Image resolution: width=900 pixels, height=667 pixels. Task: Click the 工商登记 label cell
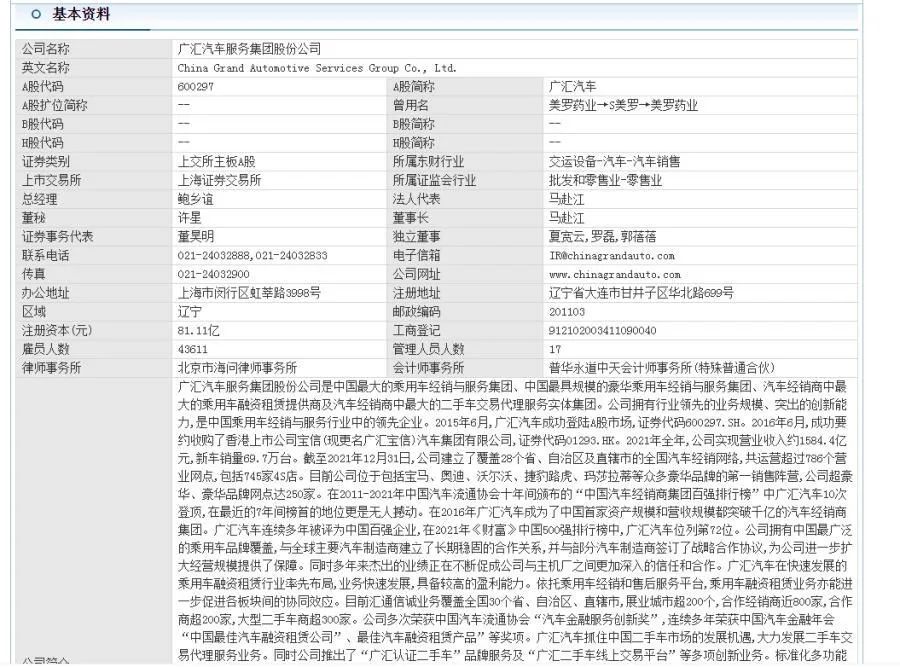tap(464, 331)
